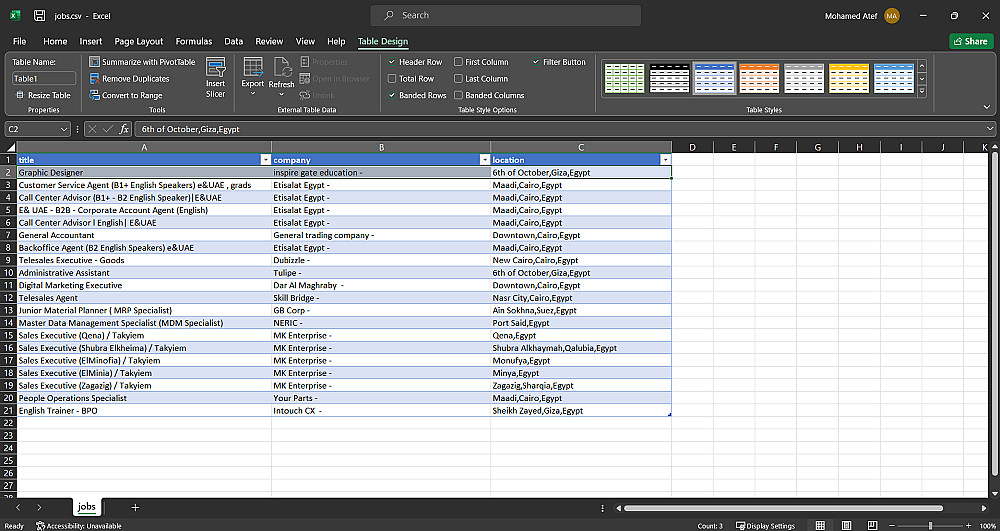Go to previous sheet arrow

click(x=18, y=507)
